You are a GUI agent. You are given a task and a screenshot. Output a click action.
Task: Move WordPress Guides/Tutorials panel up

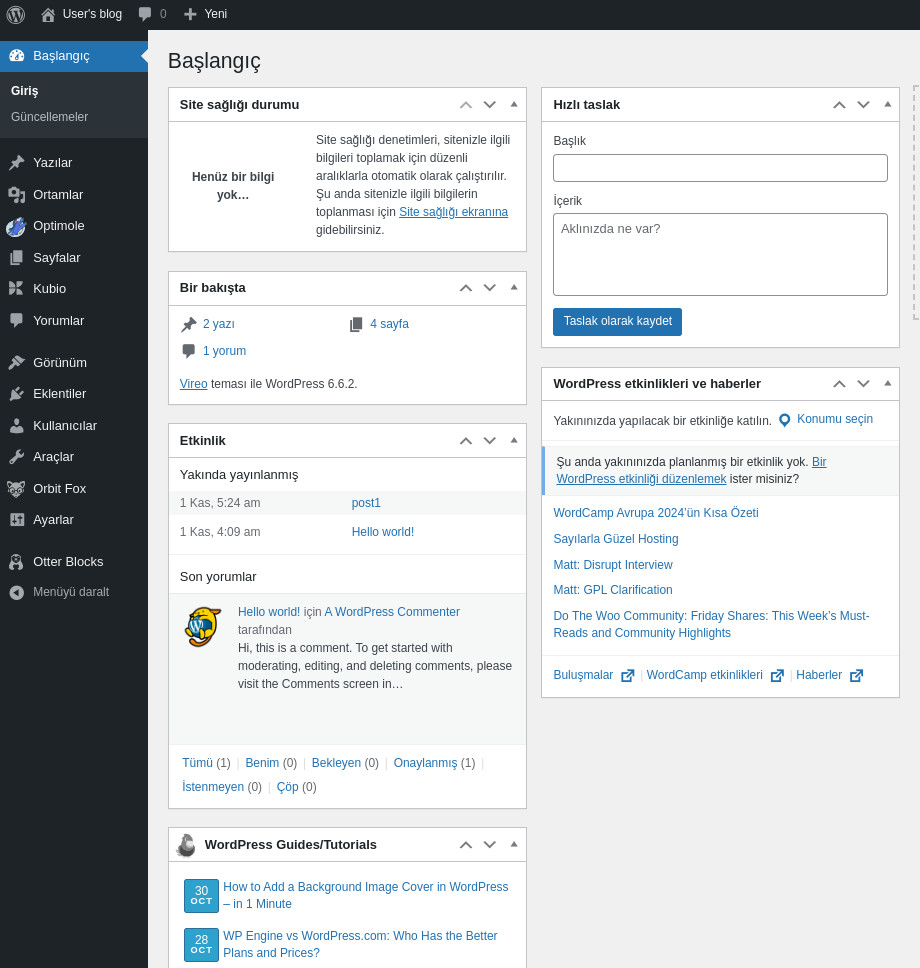tap(465, 844)
